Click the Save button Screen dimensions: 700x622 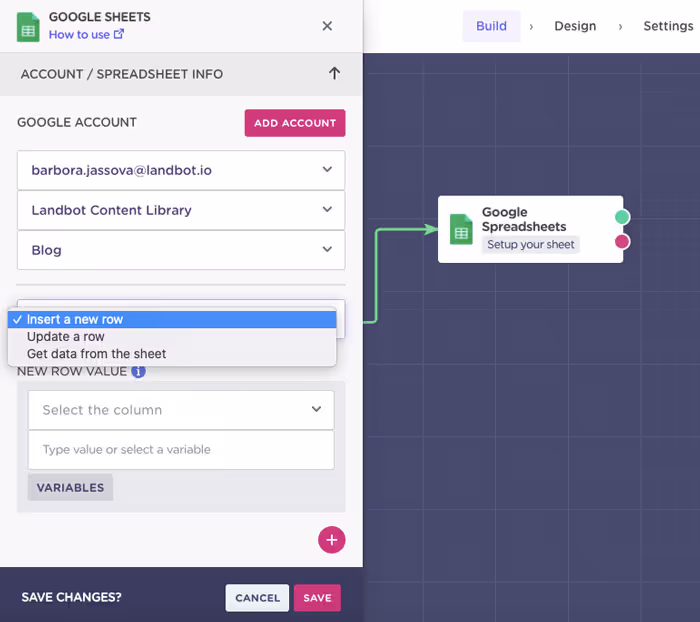click(x=317, y=598)
